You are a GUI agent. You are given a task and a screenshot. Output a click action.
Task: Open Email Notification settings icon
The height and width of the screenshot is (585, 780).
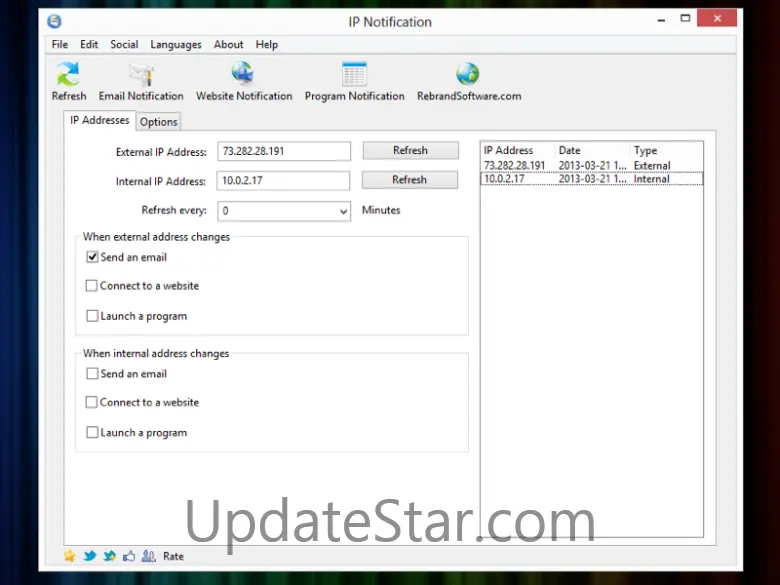pyautogui.click(x=141, y=75)
